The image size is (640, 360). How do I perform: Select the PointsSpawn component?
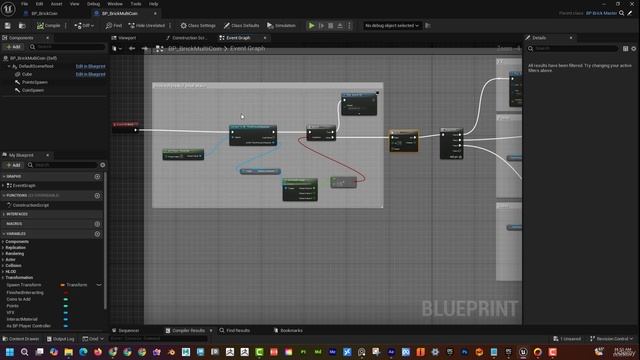pos(35,82)
